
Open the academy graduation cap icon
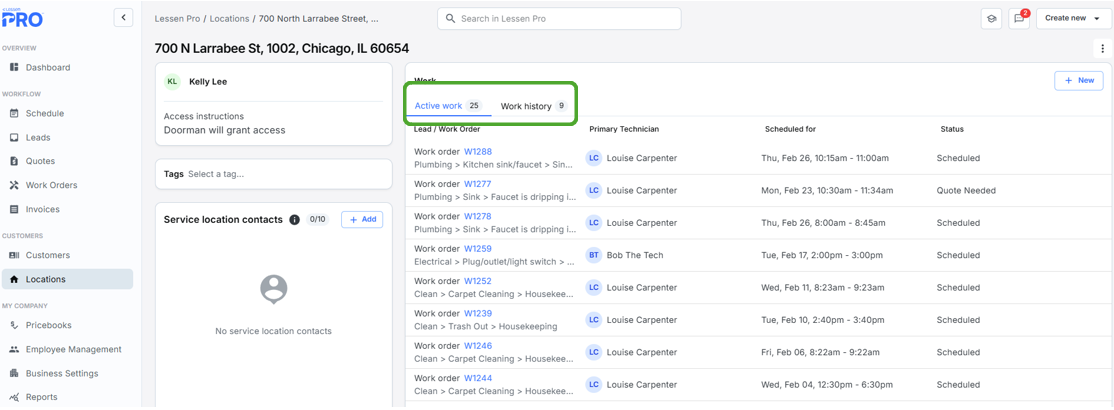click(991, 19)
